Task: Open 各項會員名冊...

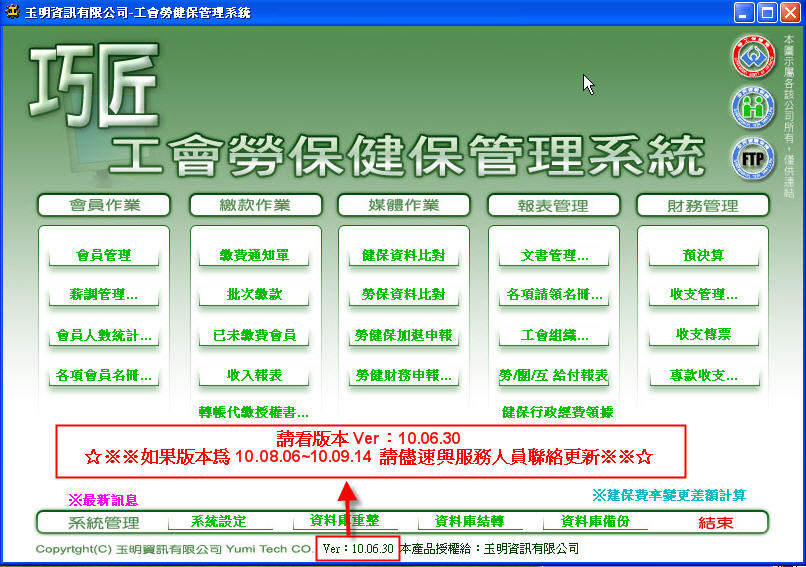Action: [104, 375]
